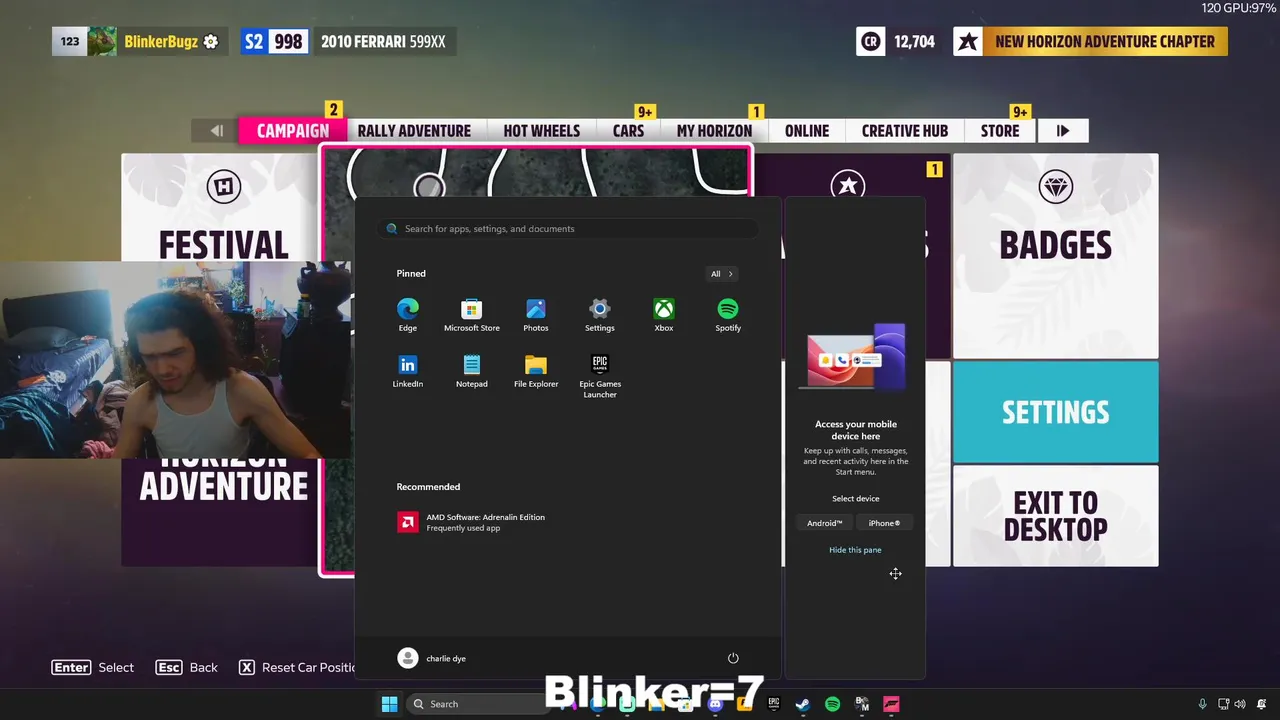This screenshot has height=720, width=1280.
Task: Click the S2 998 car rating badge
Action: (274, 42)
